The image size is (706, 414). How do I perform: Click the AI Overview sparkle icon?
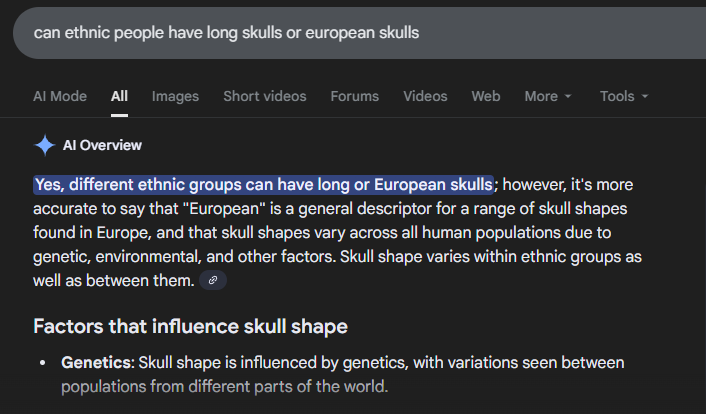(45, 145)
